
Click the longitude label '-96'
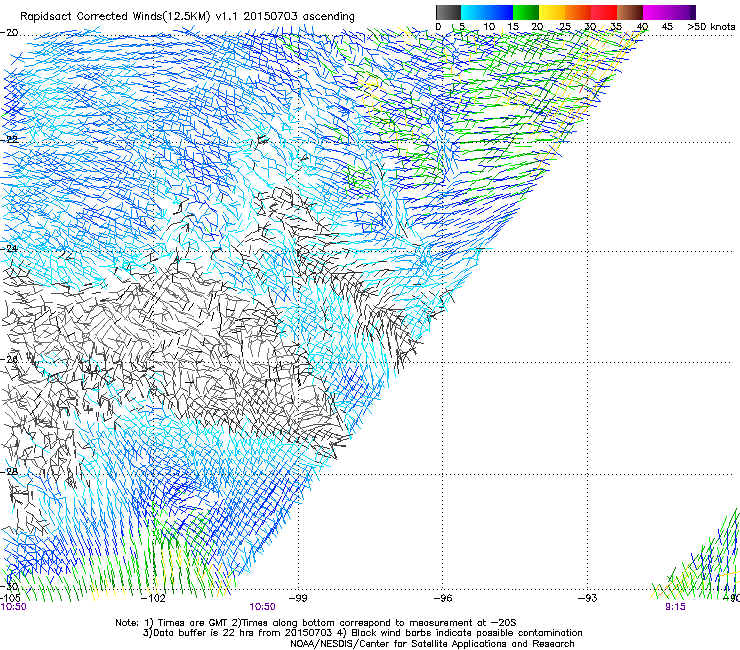click(443, 598)
